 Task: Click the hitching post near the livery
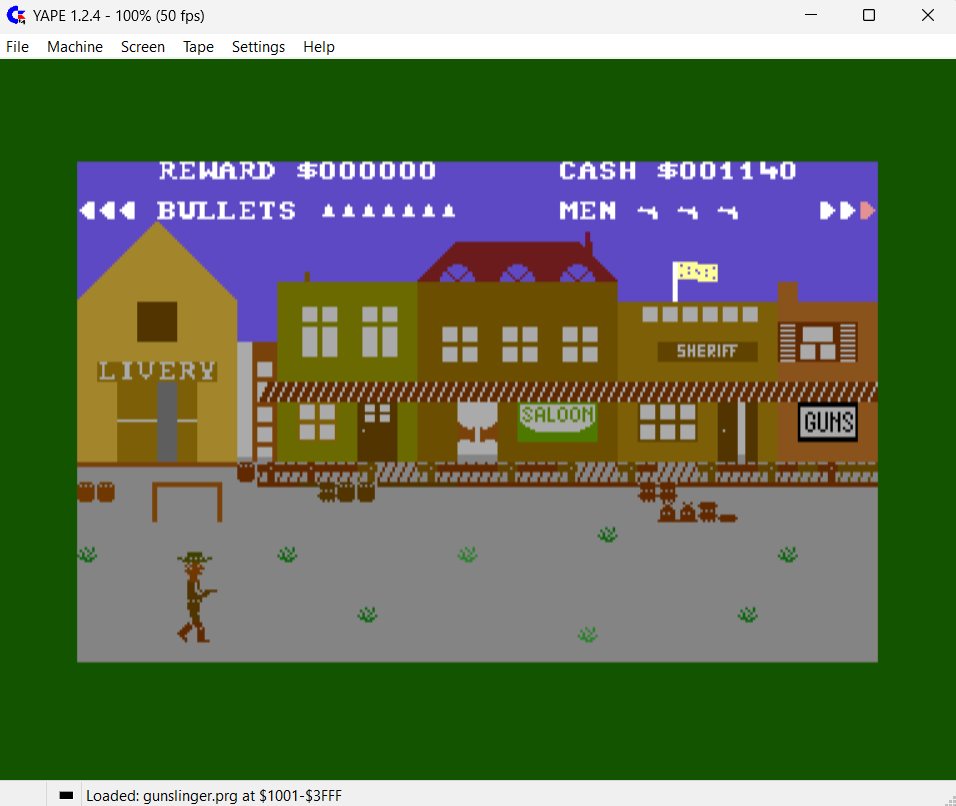coord(187,502)
